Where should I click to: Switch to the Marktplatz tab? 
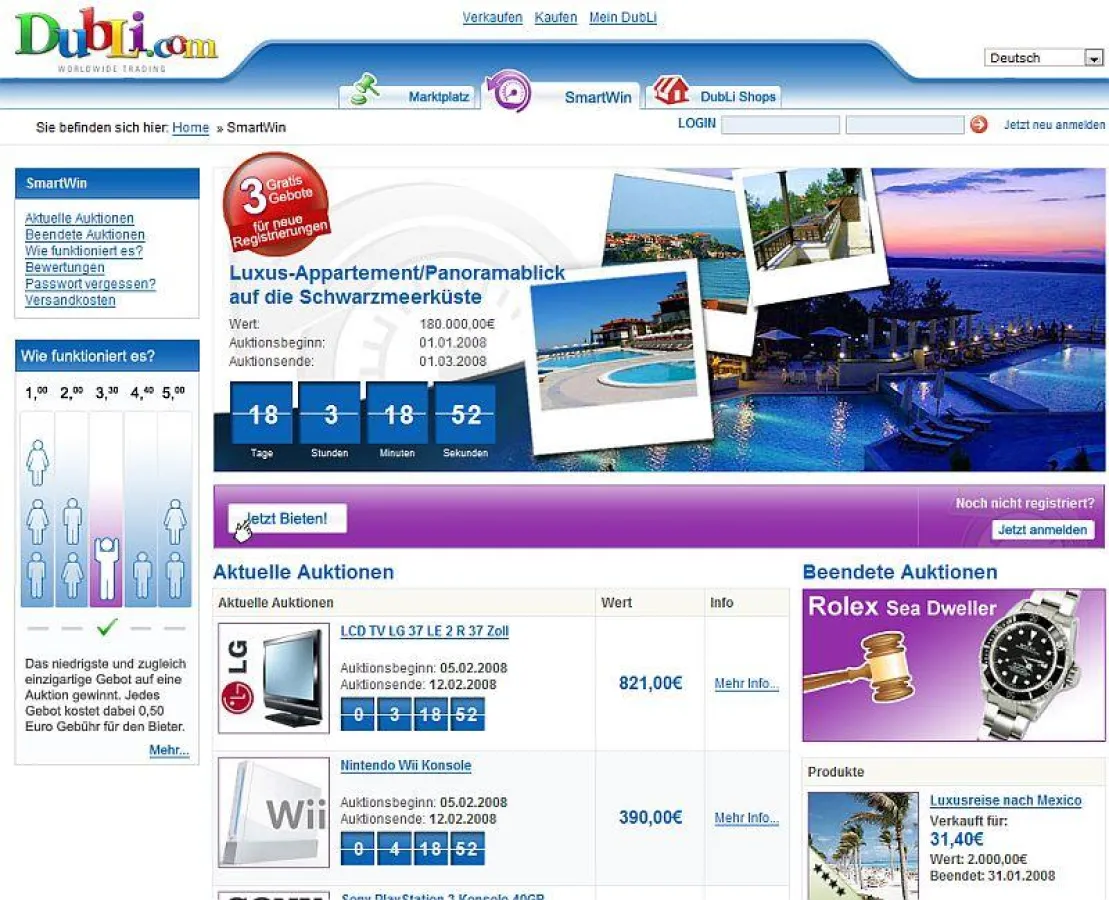pyautogui.click(x=438, y=97)
